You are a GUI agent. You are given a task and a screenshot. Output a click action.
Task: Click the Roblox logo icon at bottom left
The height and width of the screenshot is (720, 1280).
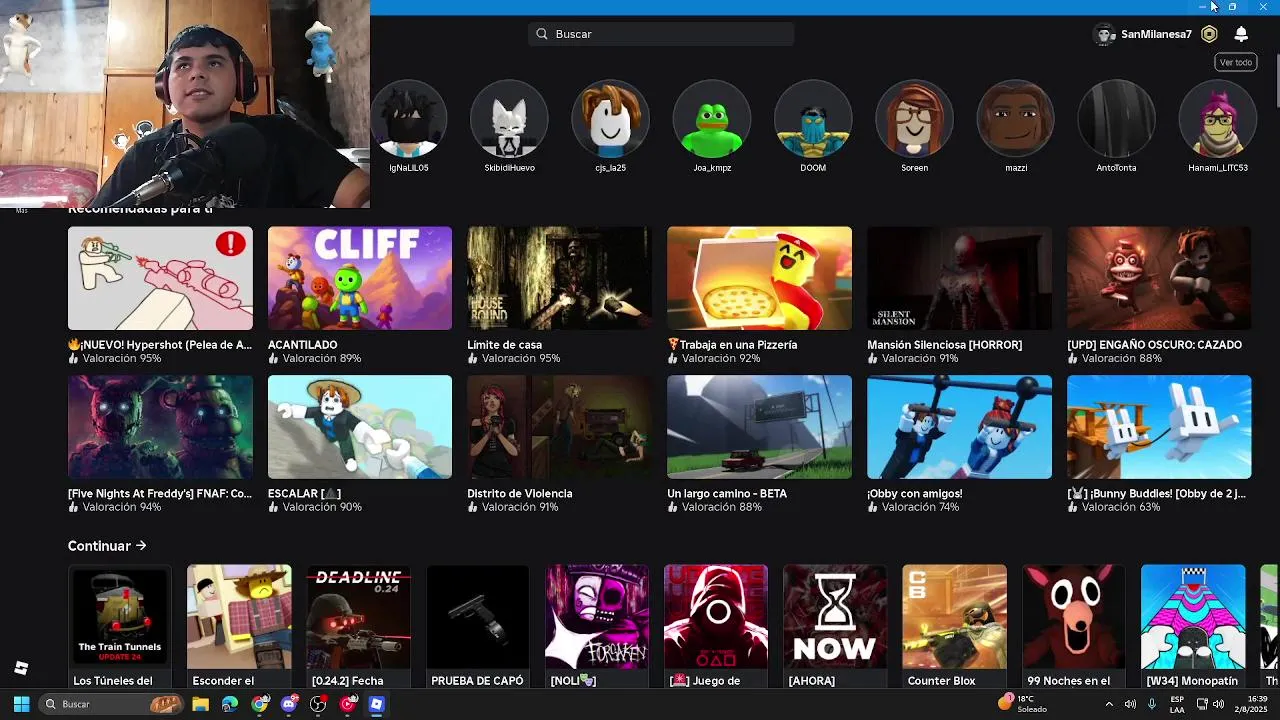[x=21, y=668]
